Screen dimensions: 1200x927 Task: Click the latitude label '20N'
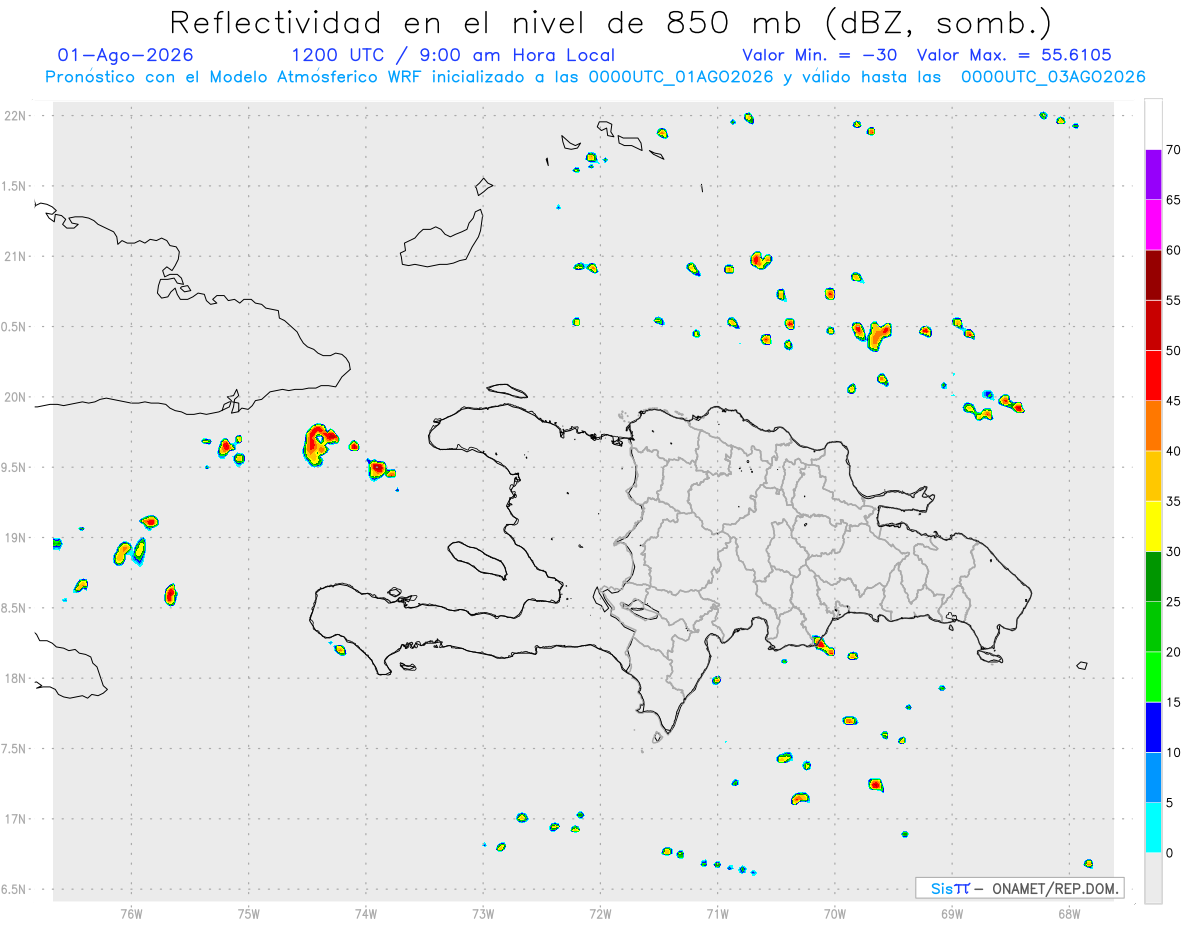(16, 397)
